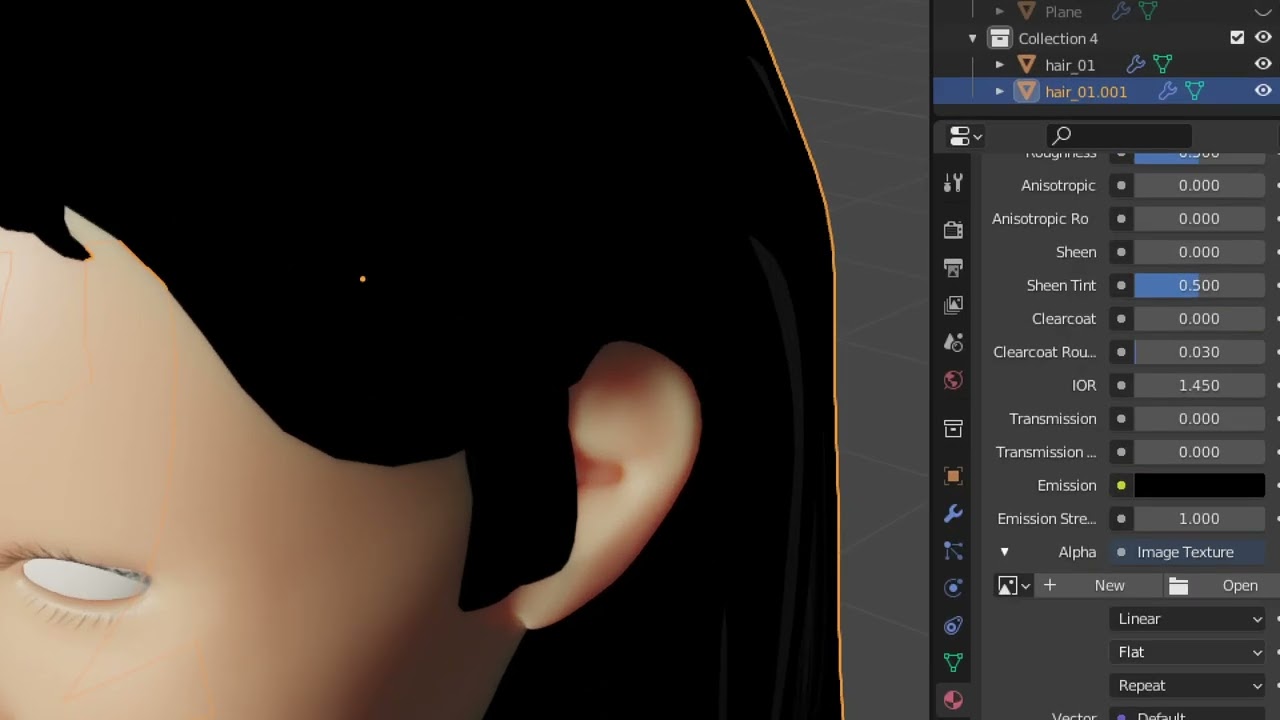Viewport: 1280px width, 720px height.
Task: Toggle the Plane row visibility icon
Action: [x=1263, y=11]
